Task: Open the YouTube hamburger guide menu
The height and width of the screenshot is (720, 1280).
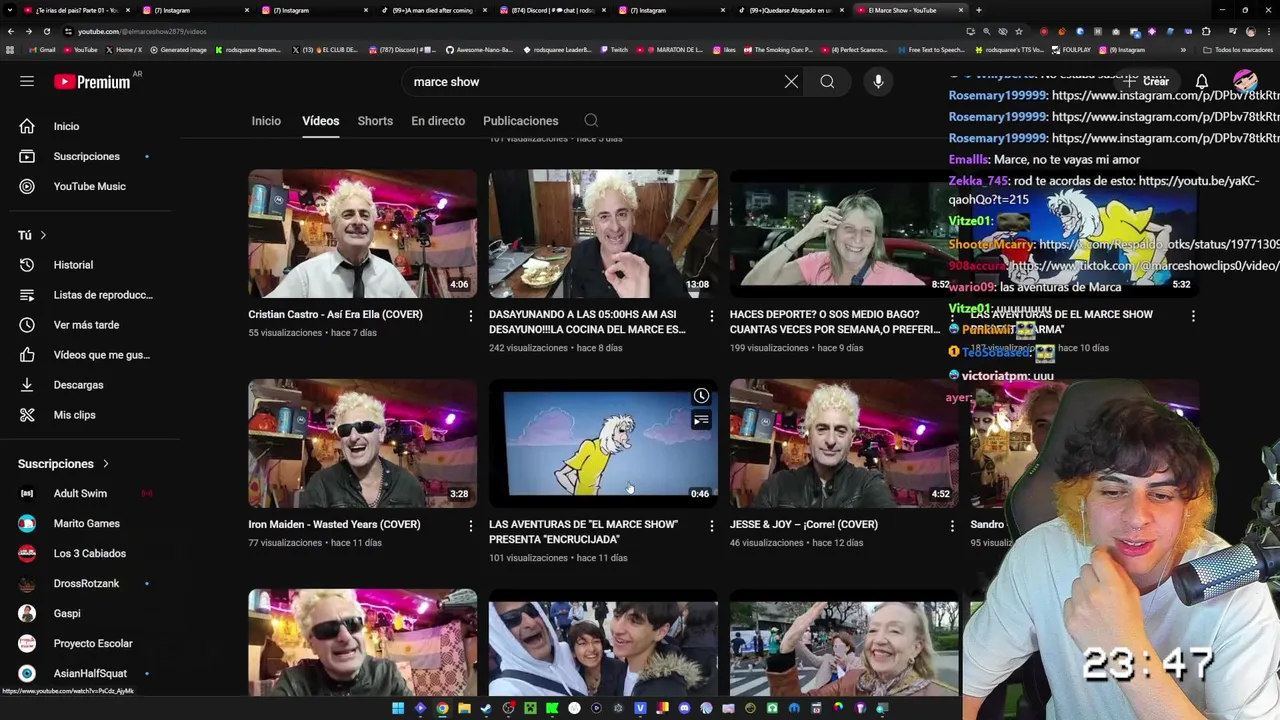Action: coord(27,82)
